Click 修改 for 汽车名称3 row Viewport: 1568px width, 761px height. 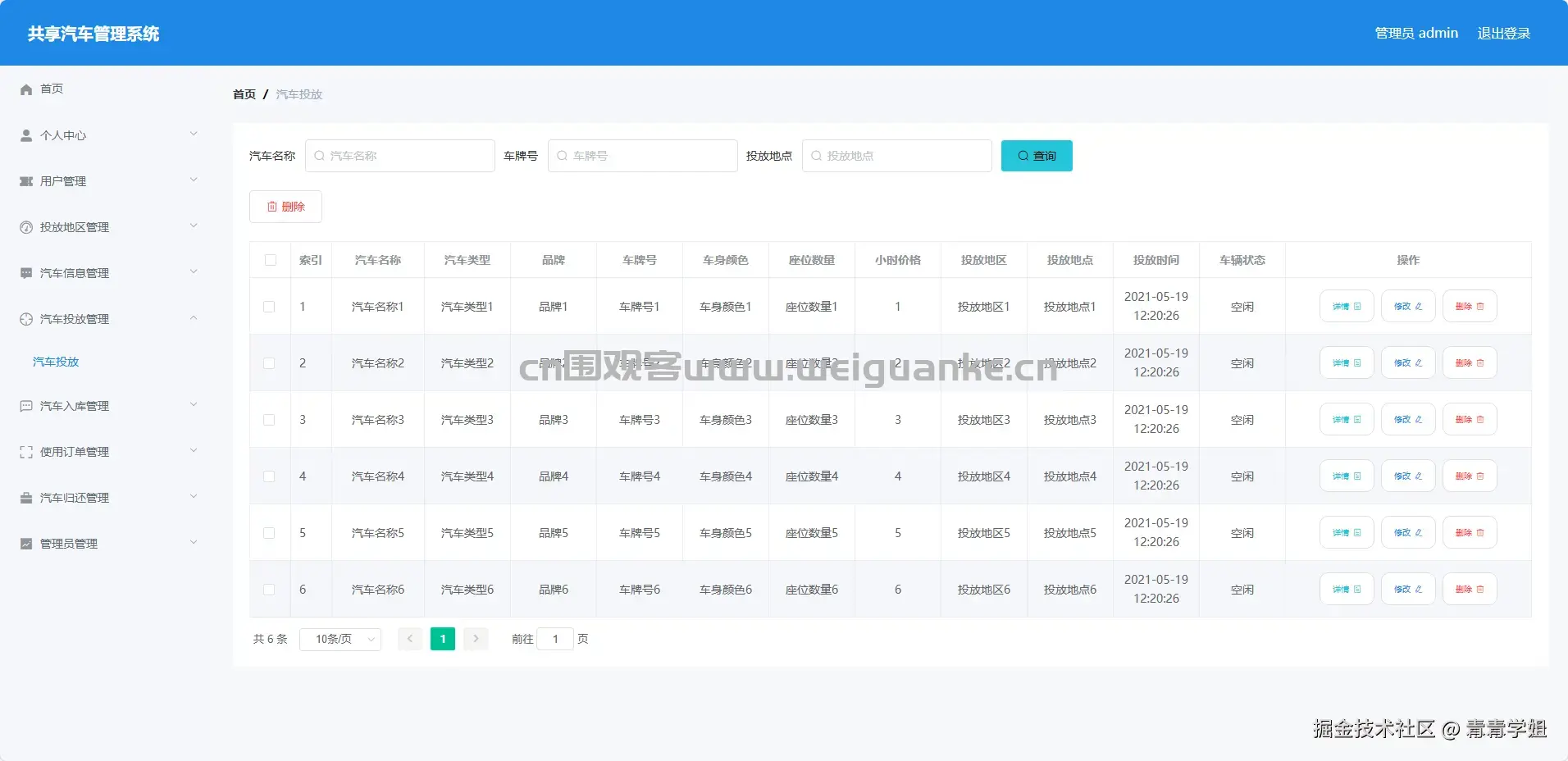click(x=1408, y=419)
